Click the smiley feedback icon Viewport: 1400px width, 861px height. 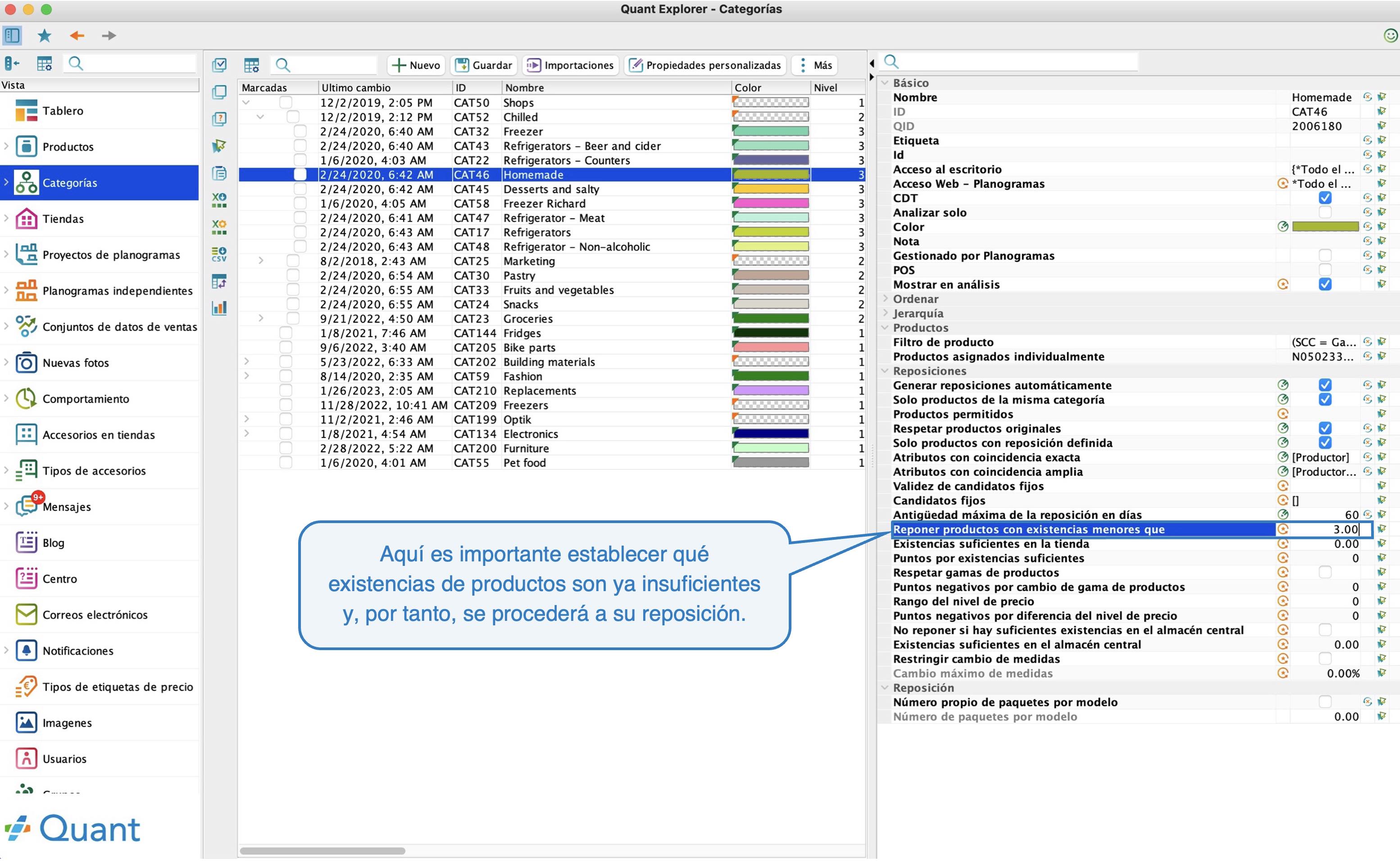(1390, 35)
